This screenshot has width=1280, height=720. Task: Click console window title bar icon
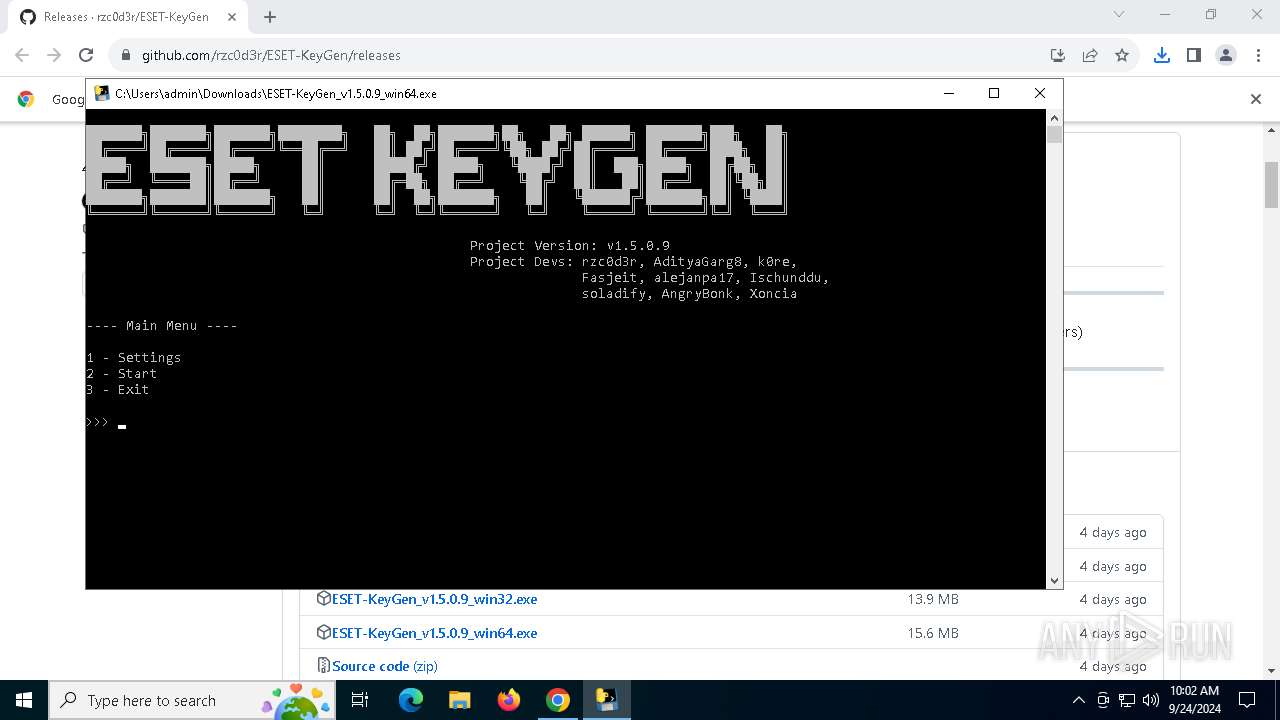[x=102, y=93]
